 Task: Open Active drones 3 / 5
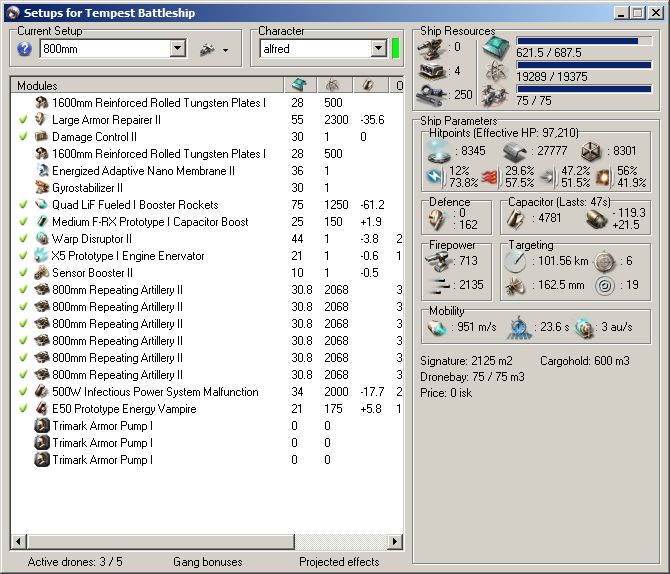point(75,561)
